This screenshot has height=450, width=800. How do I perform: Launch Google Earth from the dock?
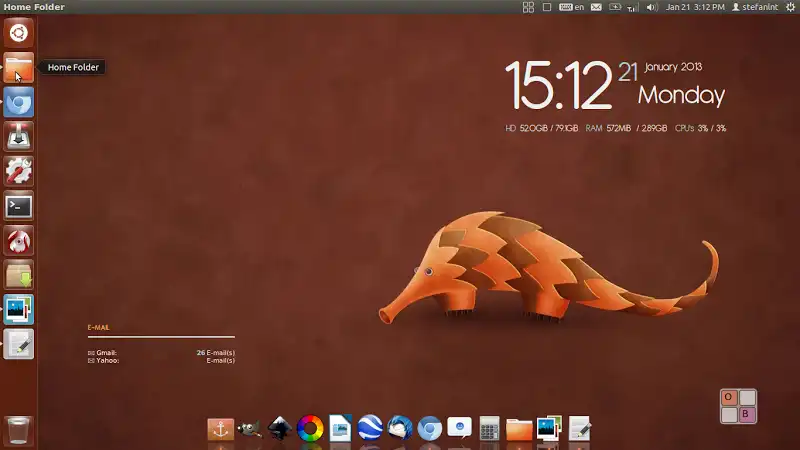[x=370, y=428]
